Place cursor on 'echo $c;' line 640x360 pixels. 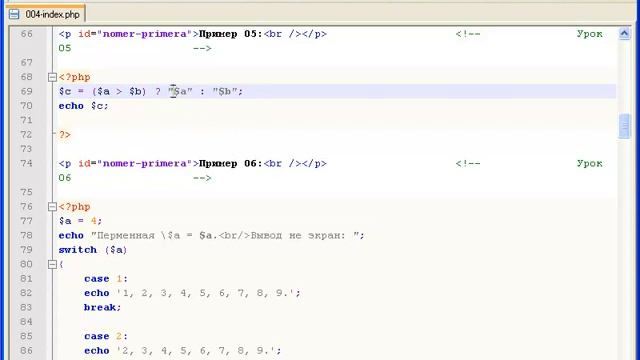(84, 106)
